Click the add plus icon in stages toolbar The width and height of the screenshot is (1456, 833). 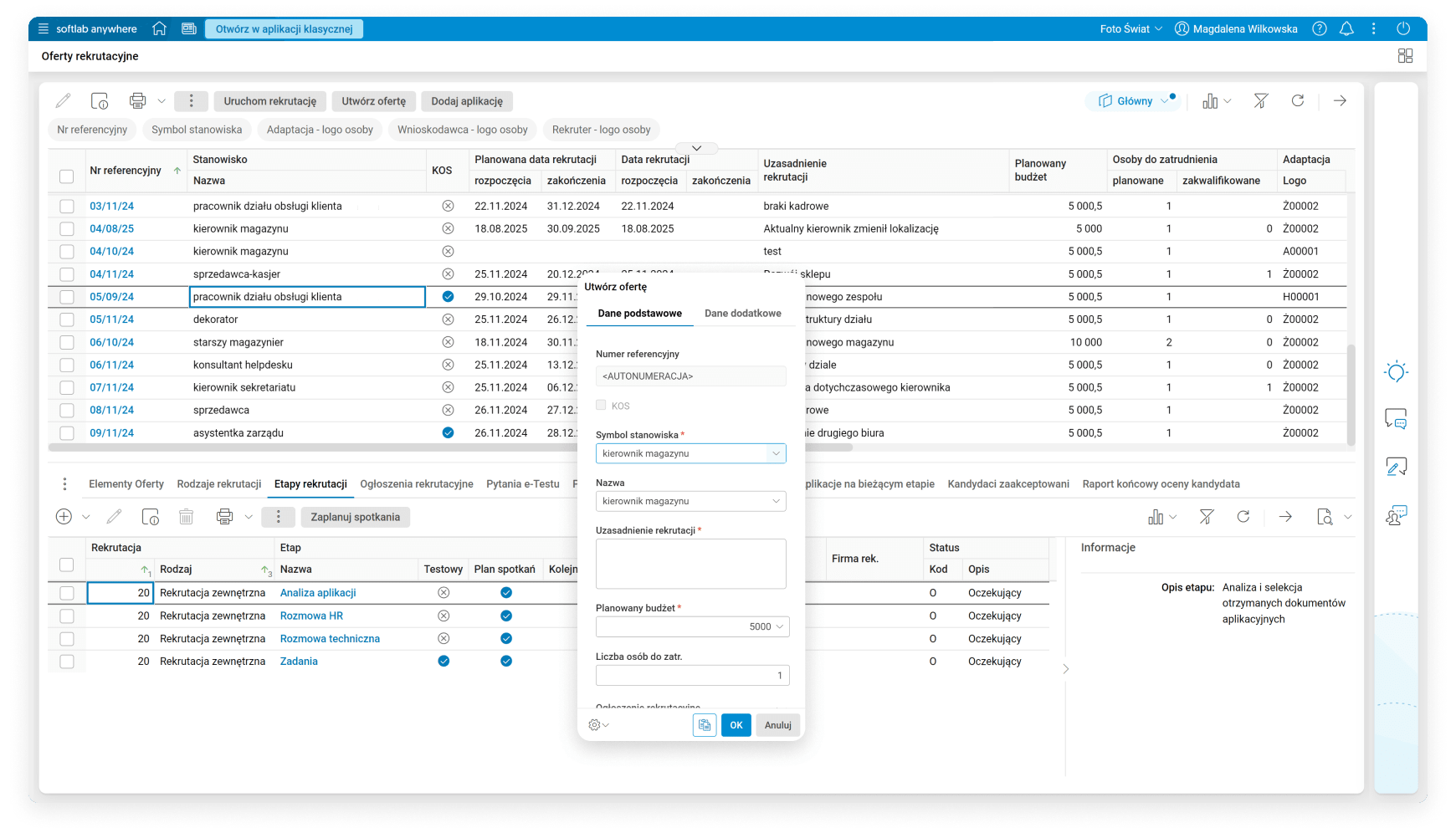[64, 517]
